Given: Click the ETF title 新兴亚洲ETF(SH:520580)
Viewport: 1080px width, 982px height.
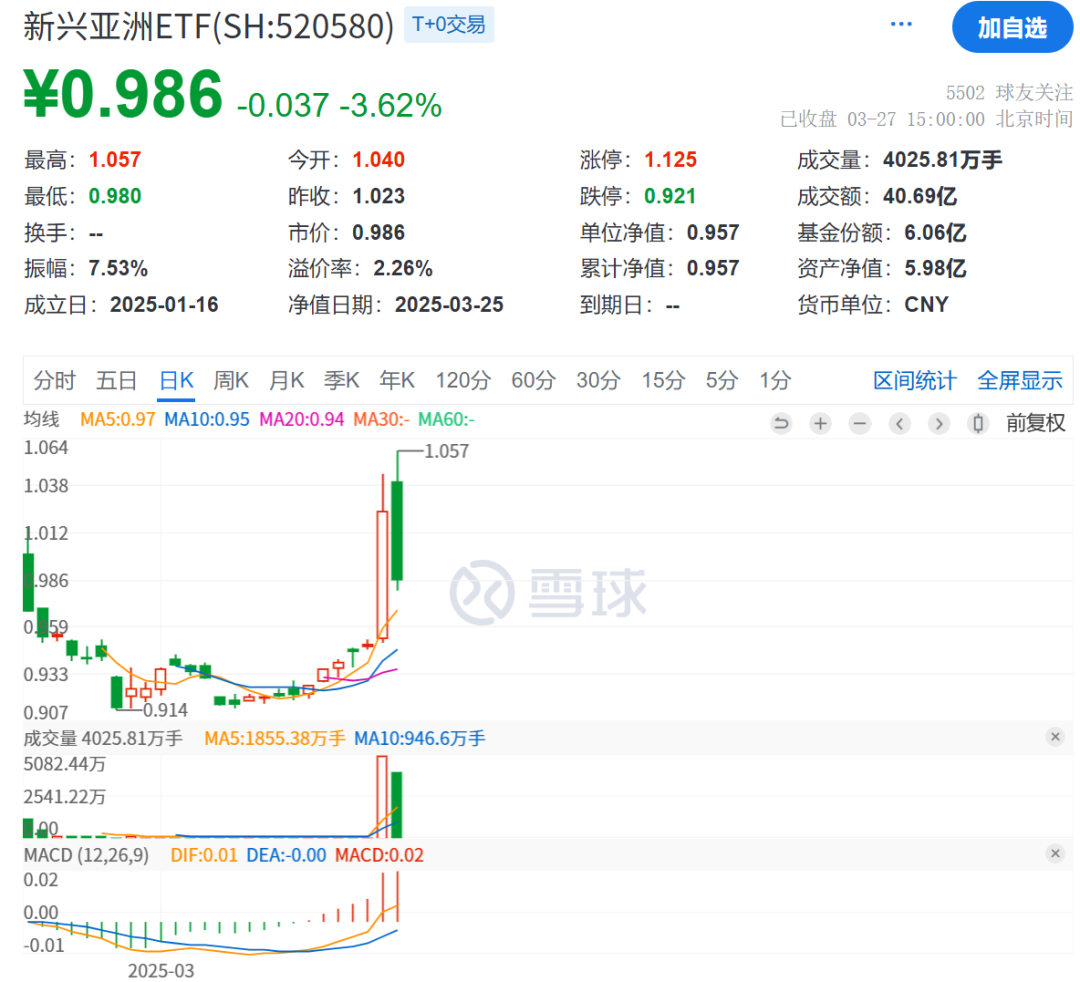Looking at the screenshot, I should pyautogui.click(x=209, y=28).
